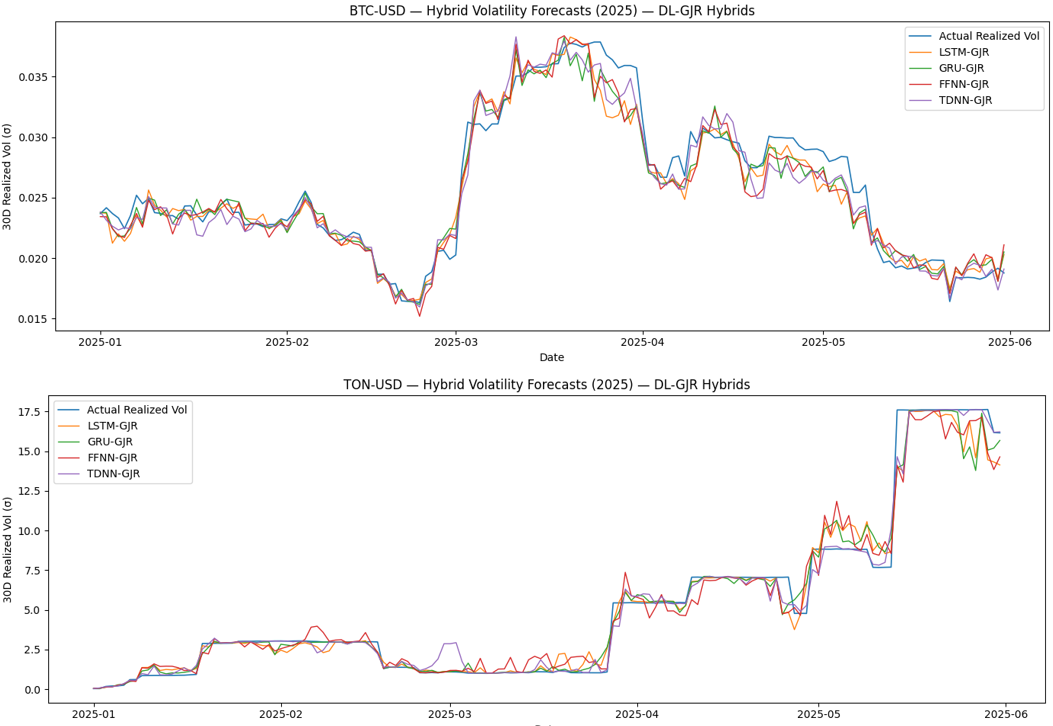Click the y-axis label of the BTC-USD chart
The height and width of the screenshot is (726, 1053).
(x=9, y=177)
